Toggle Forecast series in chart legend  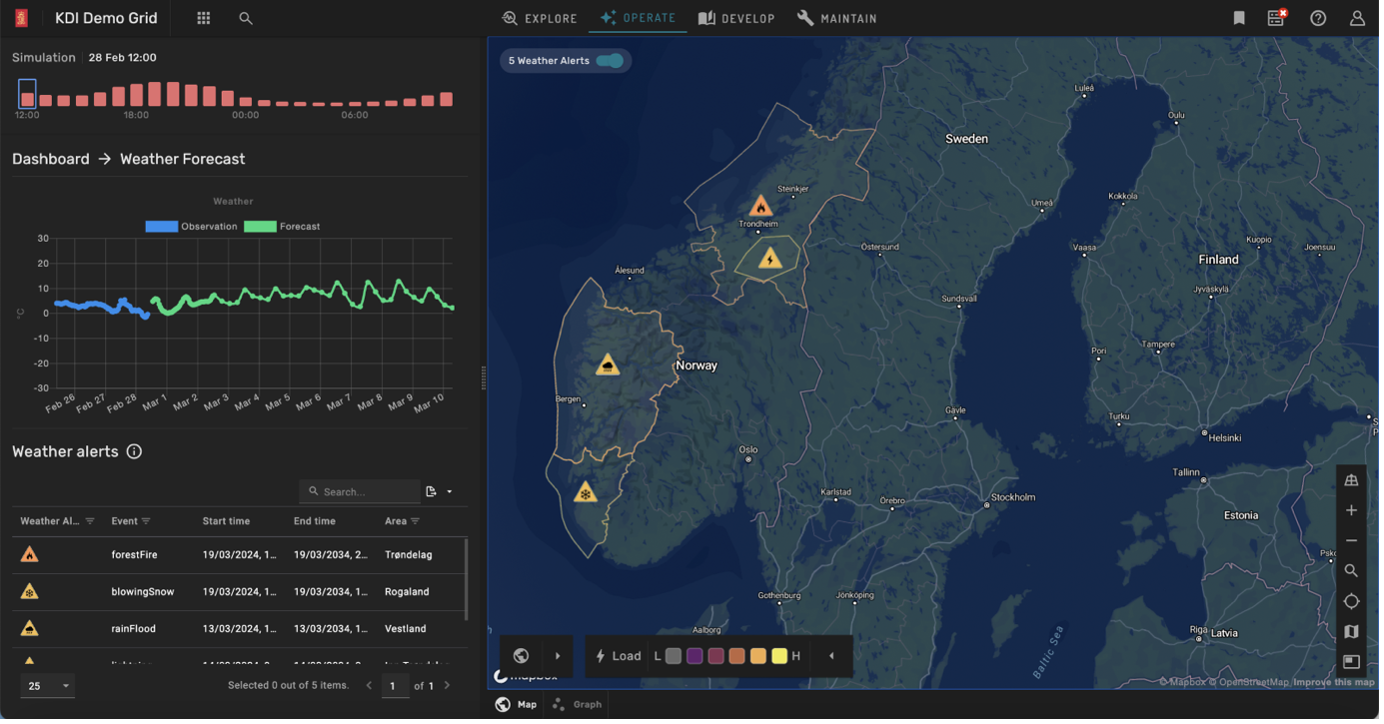tap(283, 228)
